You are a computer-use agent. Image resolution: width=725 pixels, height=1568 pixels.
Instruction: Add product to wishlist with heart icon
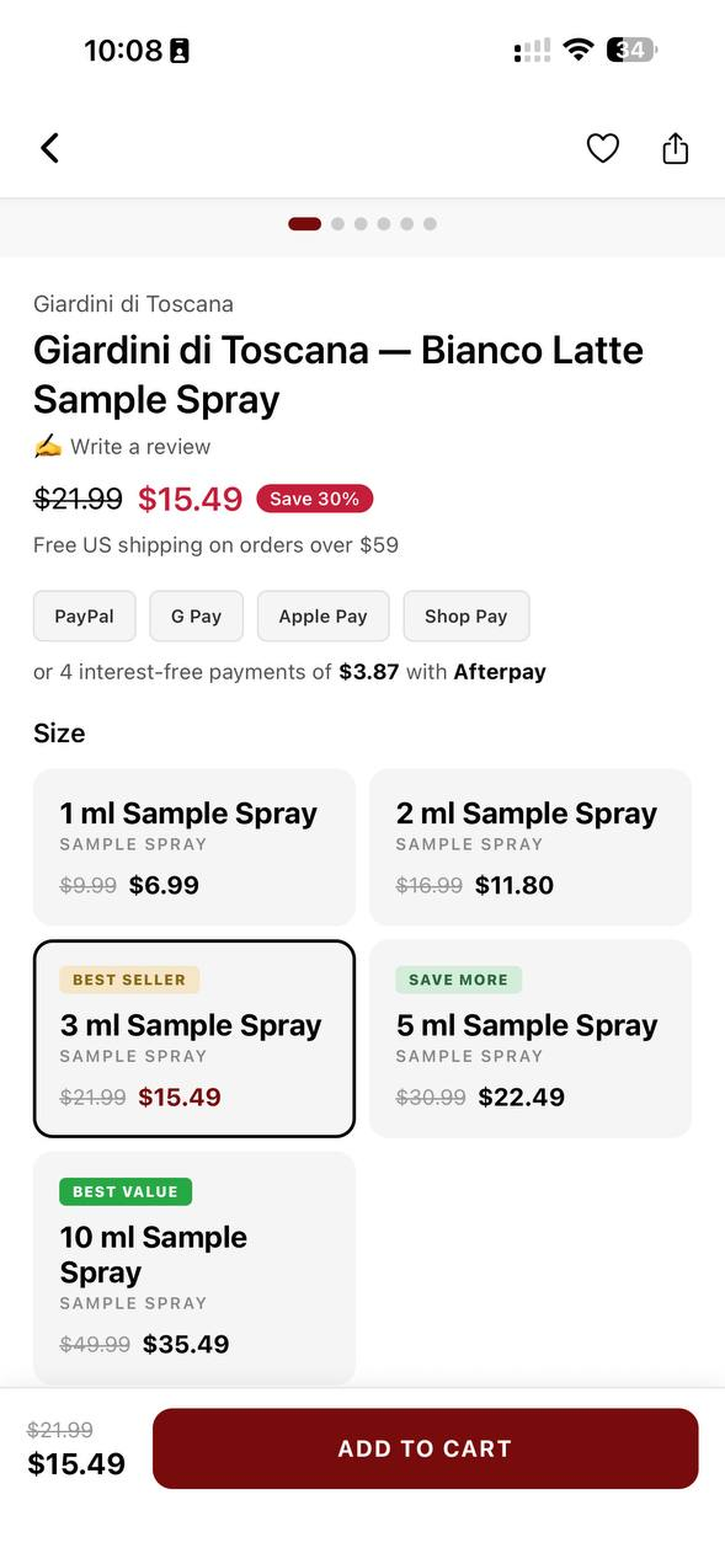[602, 148]
